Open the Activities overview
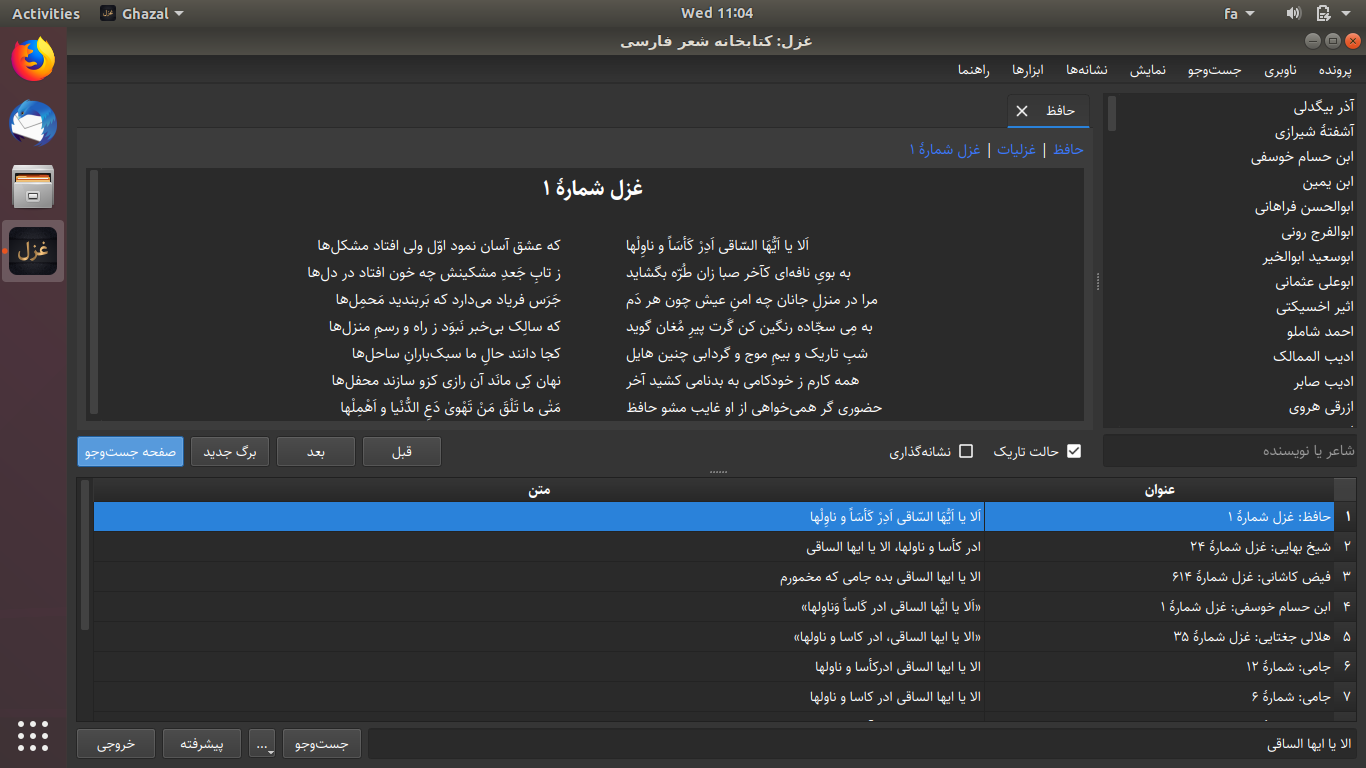 tap(46, 13)
